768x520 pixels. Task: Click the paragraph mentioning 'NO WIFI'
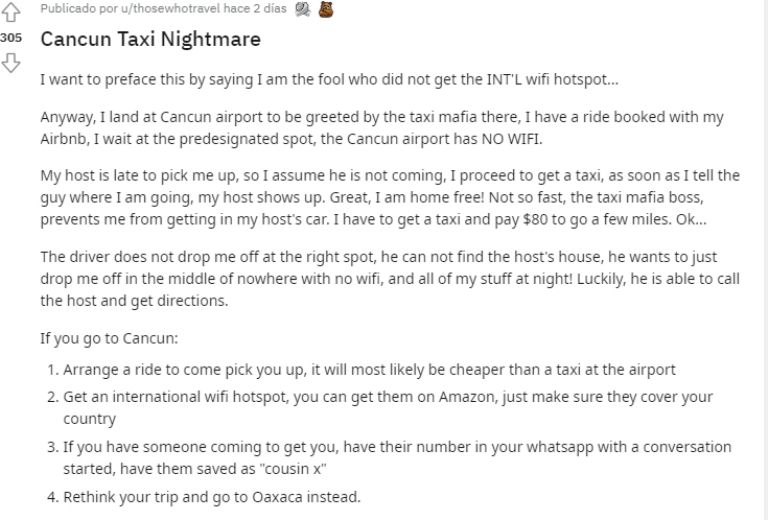(382, 128)
